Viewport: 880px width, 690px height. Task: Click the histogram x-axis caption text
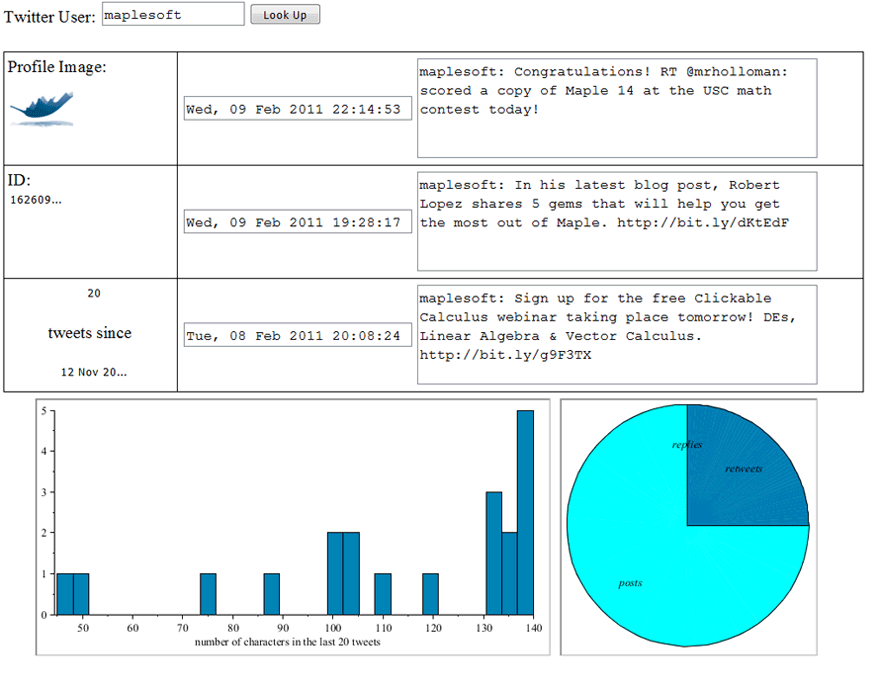[x=287, y=642]
